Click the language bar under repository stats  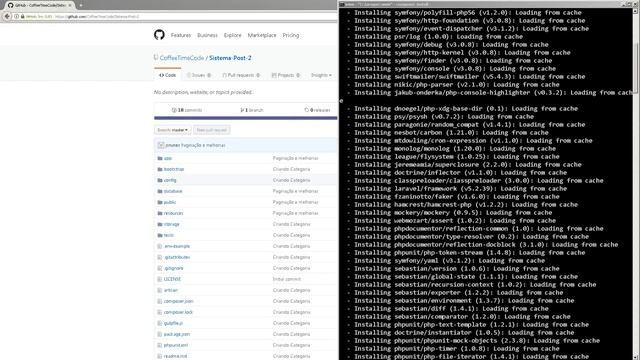tap(246, 118)
